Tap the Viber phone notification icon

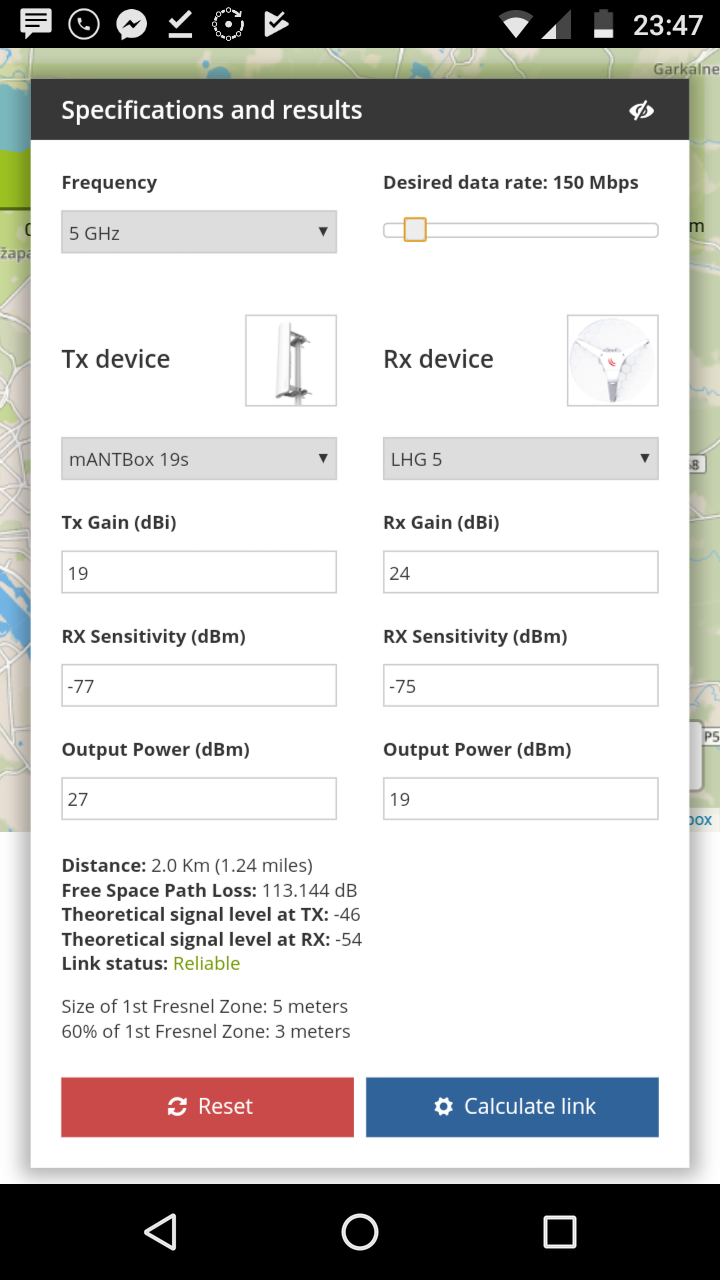pos(84,23)
